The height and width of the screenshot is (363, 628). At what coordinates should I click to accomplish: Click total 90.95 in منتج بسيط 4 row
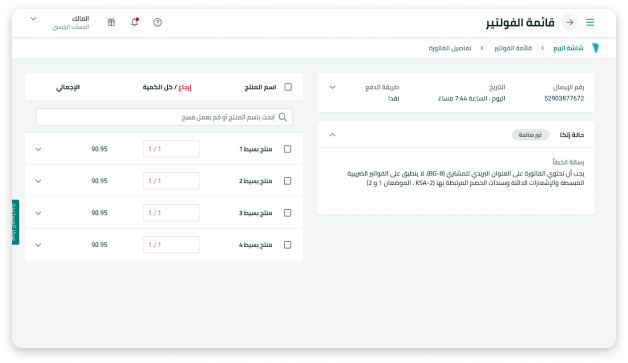(x=99, y=245)
